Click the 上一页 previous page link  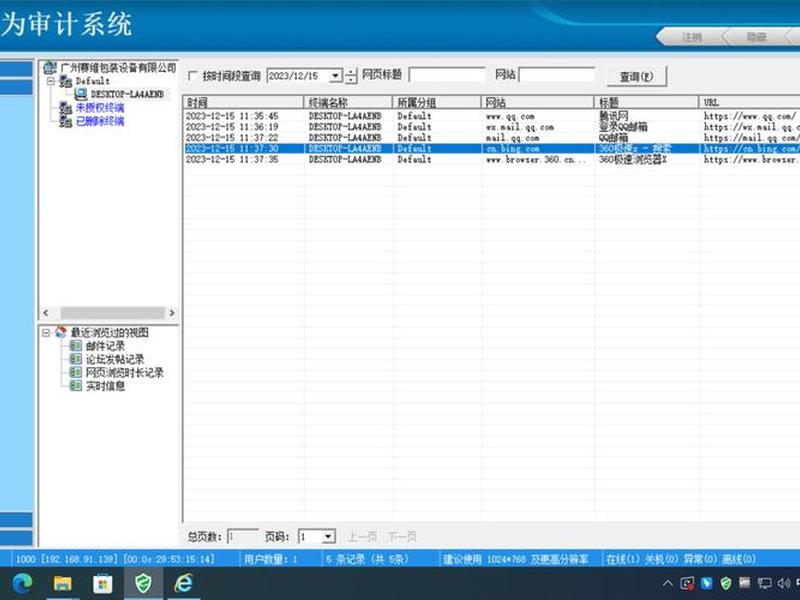point(362,537)
